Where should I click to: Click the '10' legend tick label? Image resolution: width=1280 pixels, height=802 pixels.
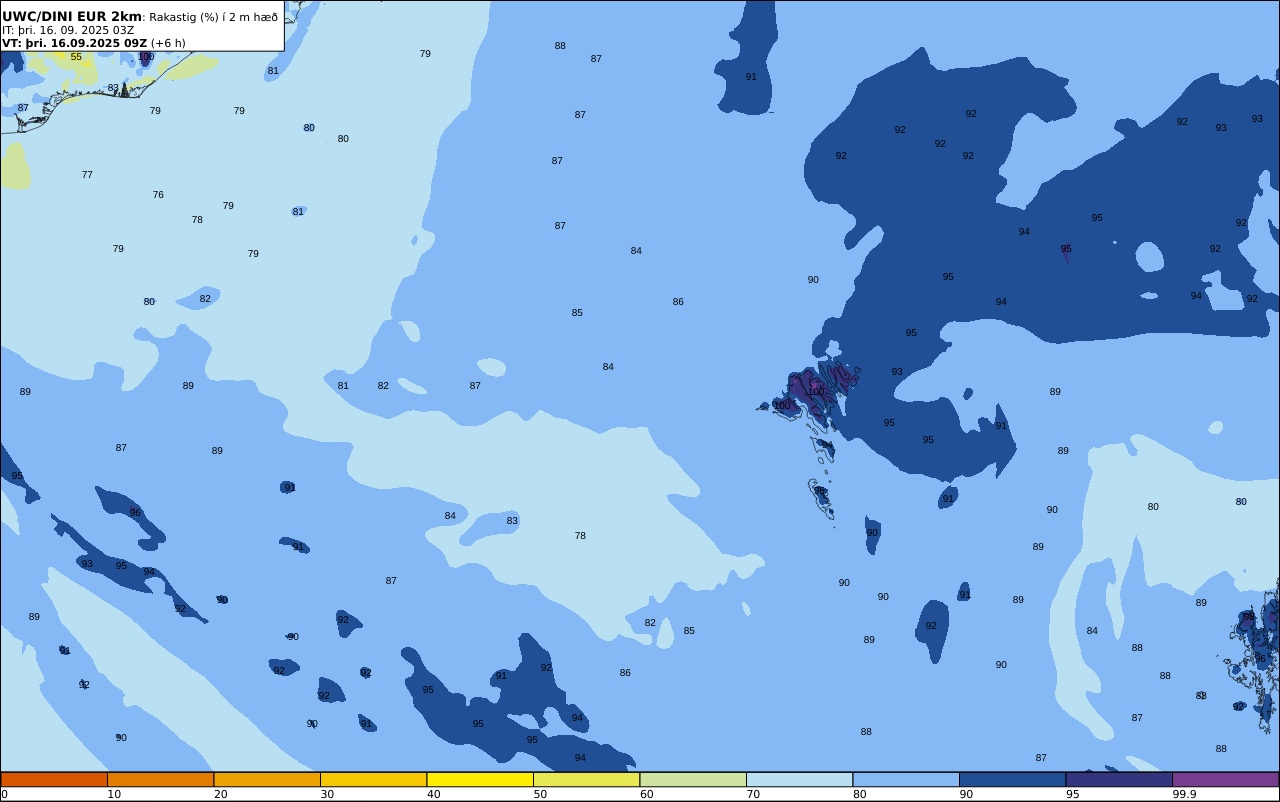pyautogui.click(x=114, y=794)
